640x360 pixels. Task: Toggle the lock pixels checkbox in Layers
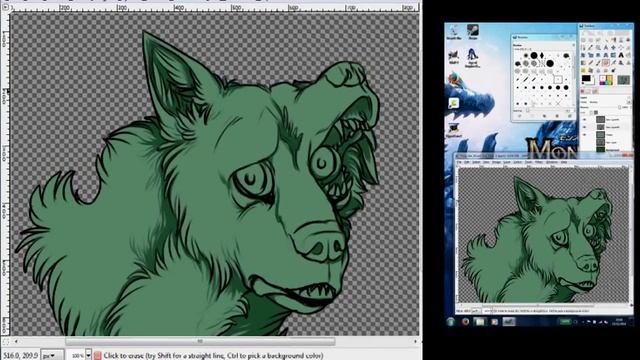point(591,112)
